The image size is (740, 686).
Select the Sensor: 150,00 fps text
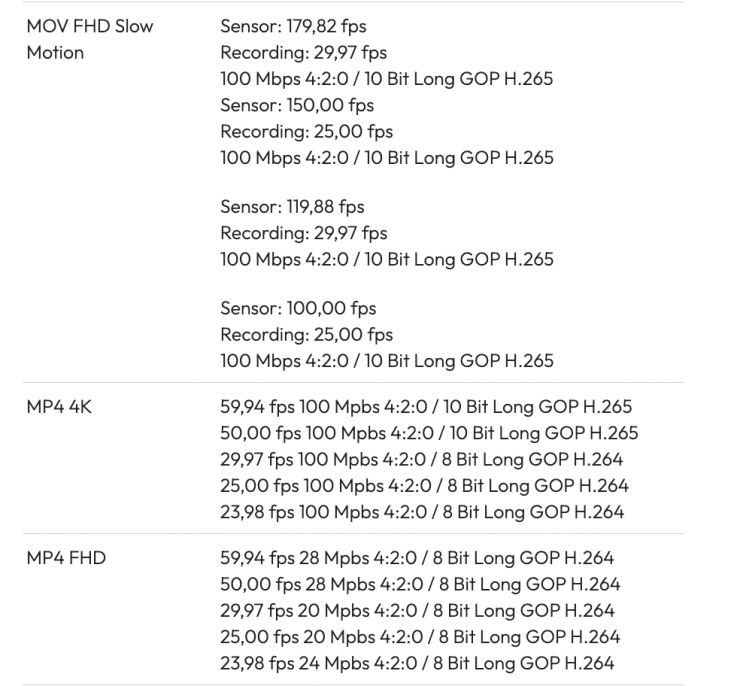pyautogui.click(x=297, y=105)
